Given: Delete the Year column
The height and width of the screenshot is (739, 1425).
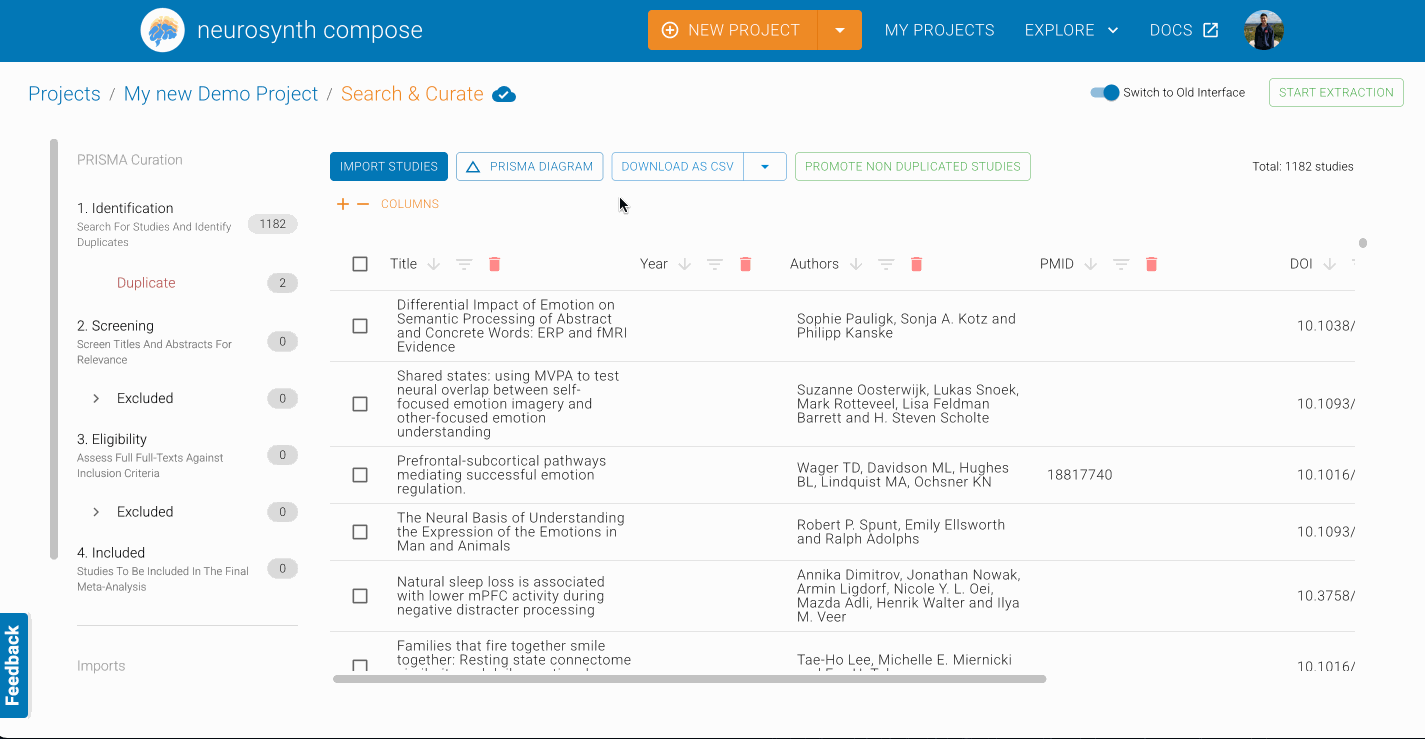Looking at the screenshot, I should [745, 264].
